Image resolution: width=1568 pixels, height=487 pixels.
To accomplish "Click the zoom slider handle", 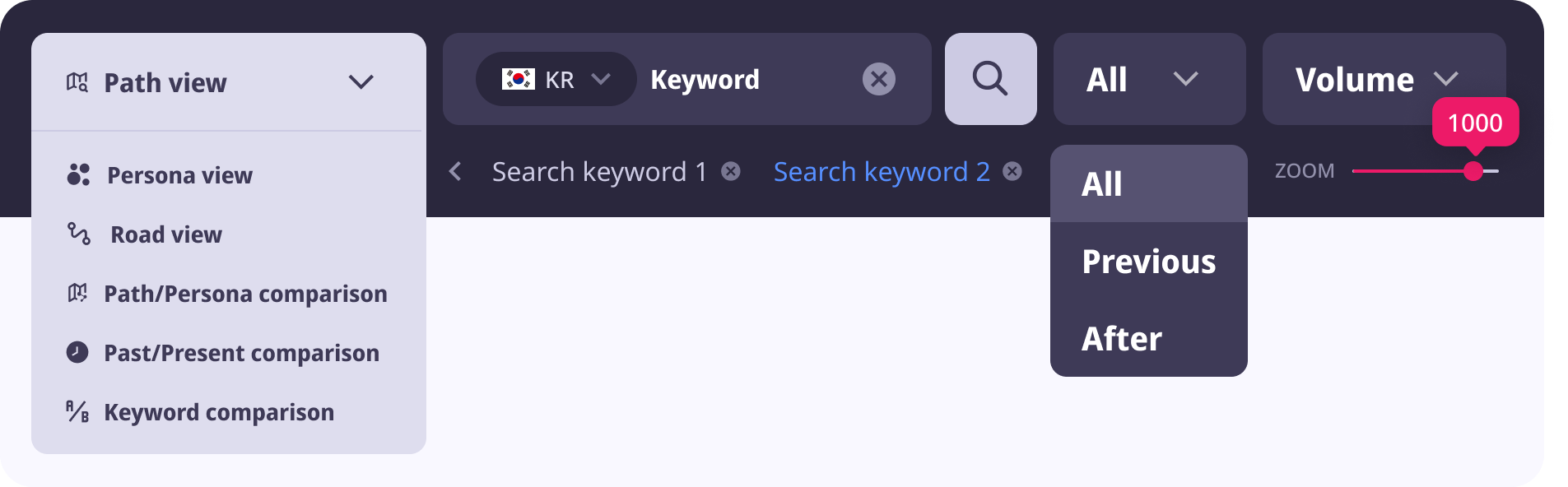I will tap(1473, 171).
